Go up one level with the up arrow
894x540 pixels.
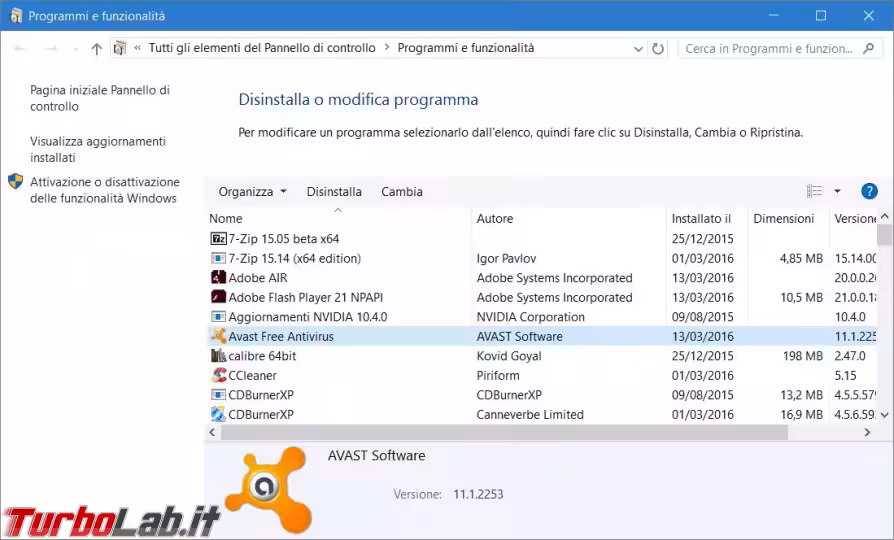(x=96, y=49)
